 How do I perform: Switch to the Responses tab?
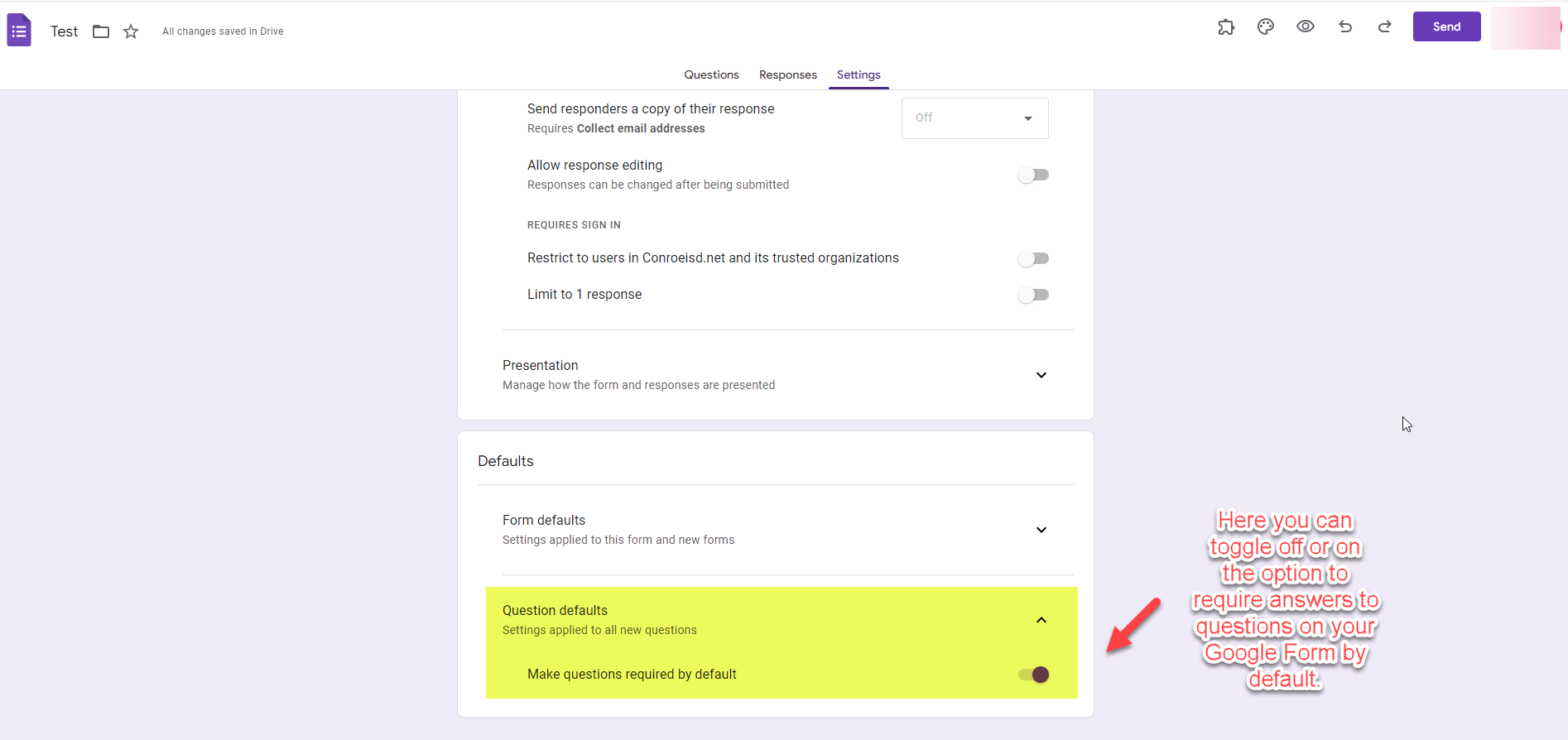tap(787, 74)
